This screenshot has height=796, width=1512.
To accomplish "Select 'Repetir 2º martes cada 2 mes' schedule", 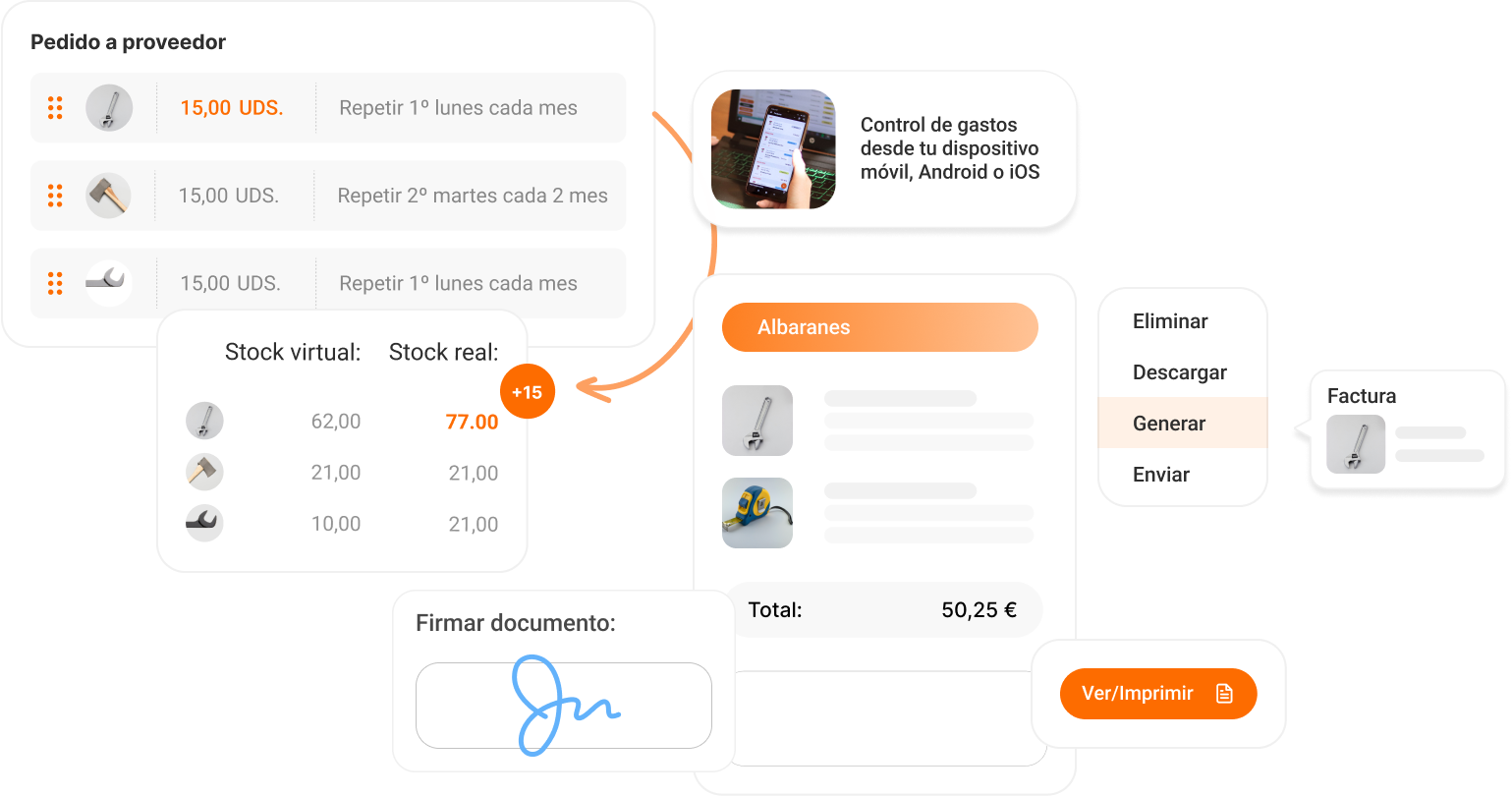I will (x=473, y=196).
